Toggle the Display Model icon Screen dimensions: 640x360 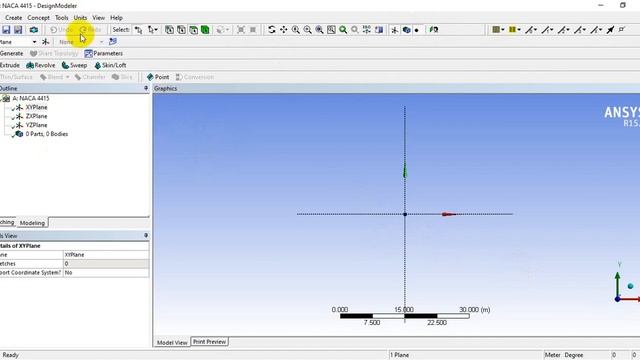click(407, 30)
